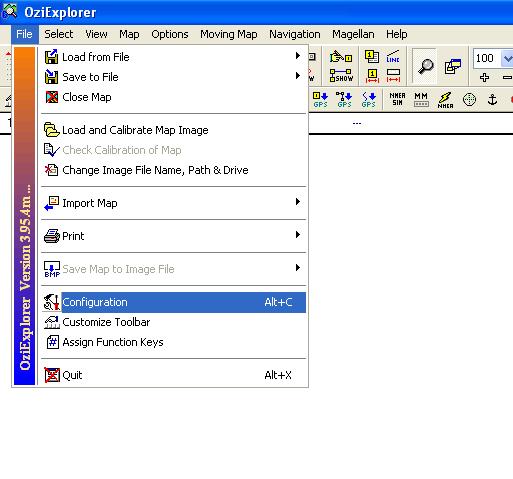Click the Change Image File Name icon
This screenshot has width=513, height=479.
click(52, 170)
